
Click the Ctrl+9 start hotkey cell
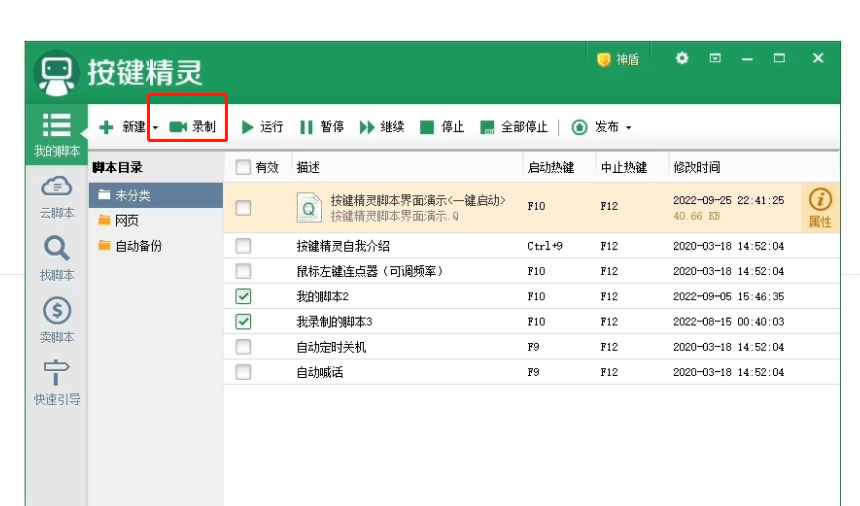click(545, 246)
